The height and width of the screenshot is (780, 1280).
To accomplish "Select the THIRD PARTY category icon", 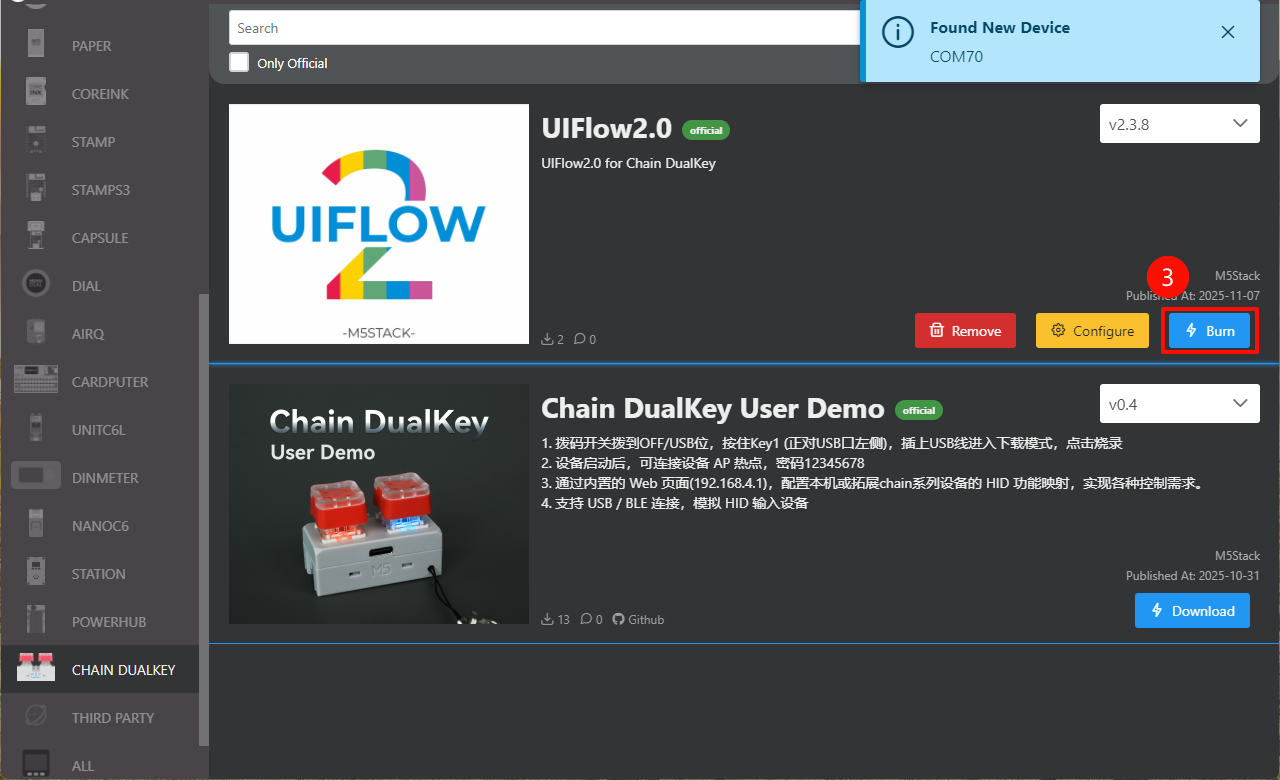I will point(37,717).
